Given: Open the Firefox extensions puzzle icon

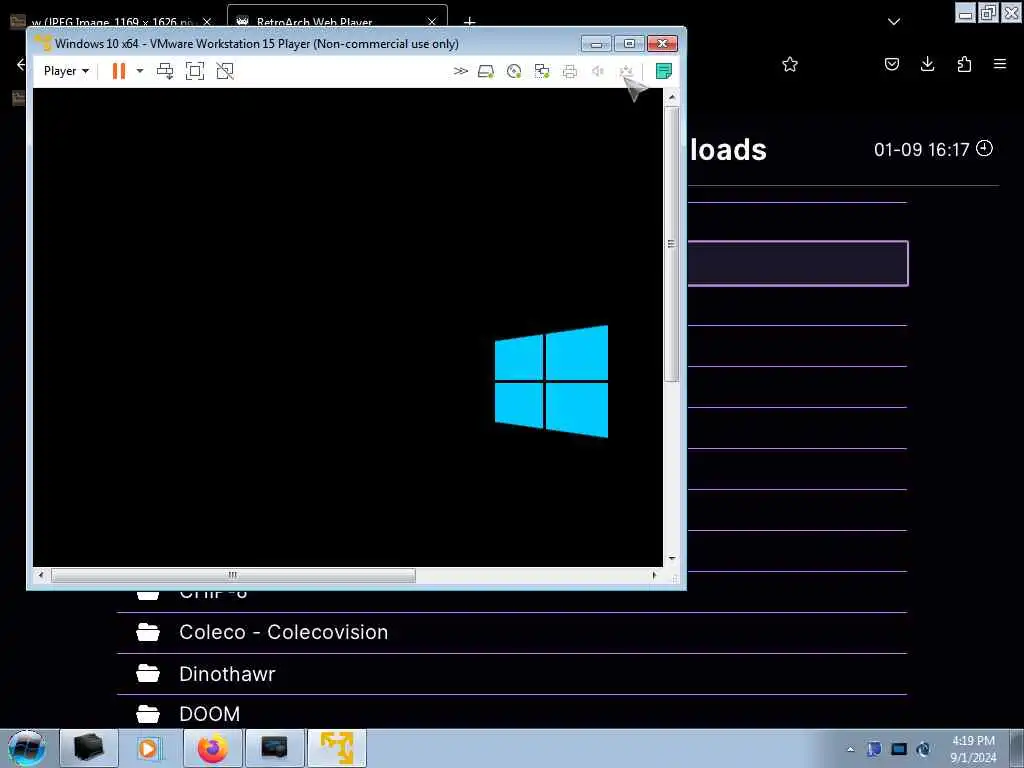Looking at the screenshot, I should coord(964,64).
